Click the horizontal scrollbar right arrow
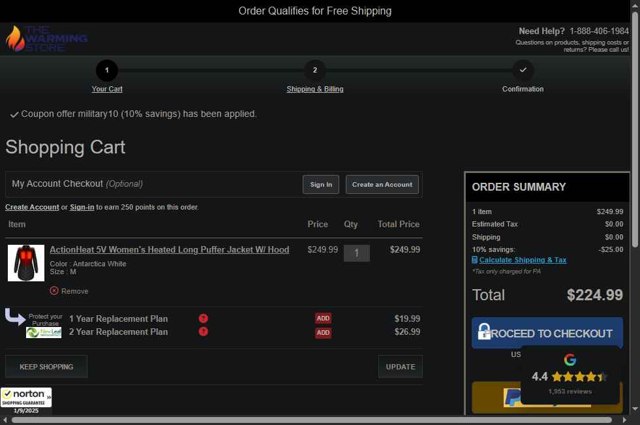Screen dimensions: 640x425 coord(624,420)
